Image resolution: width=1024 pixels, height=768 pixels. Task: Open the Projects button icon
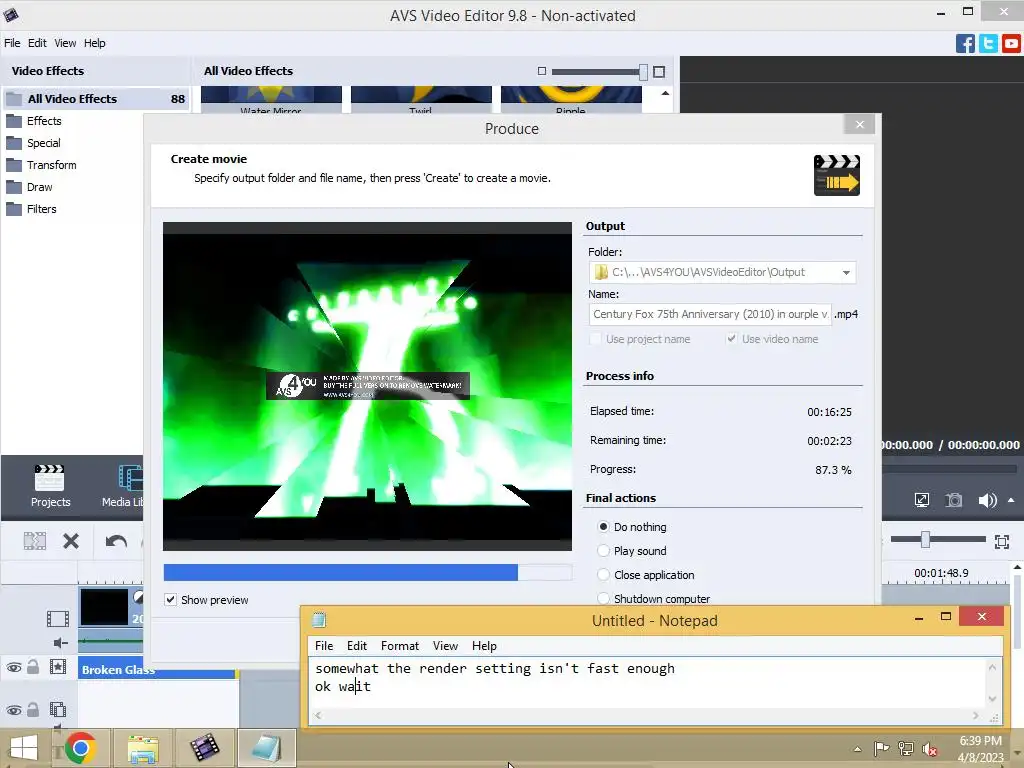50,478
